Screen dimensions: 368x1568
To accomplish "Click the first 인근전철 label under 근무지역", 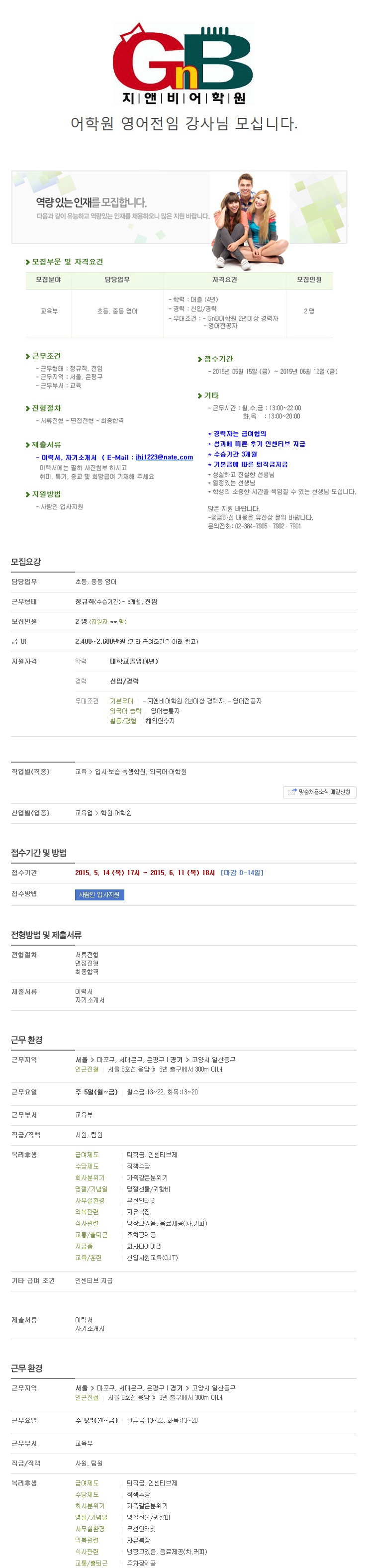I will 87,1070.
